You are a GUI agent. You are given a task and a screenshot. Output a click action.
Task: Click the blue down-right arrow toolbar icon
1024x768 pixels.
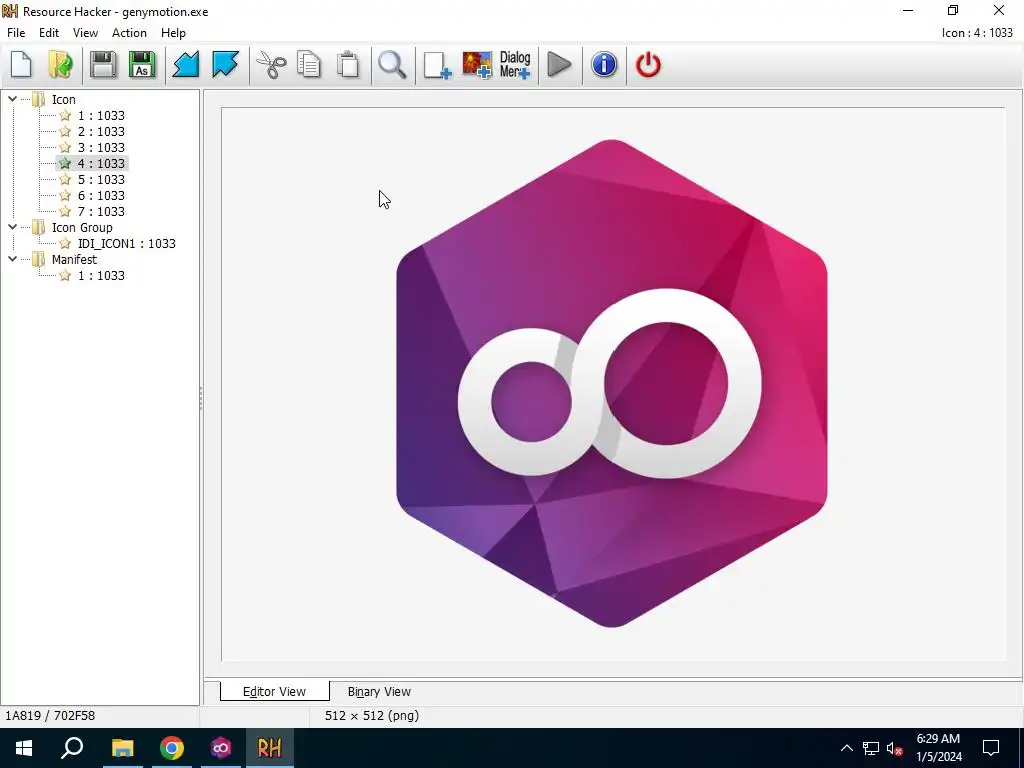225,65
